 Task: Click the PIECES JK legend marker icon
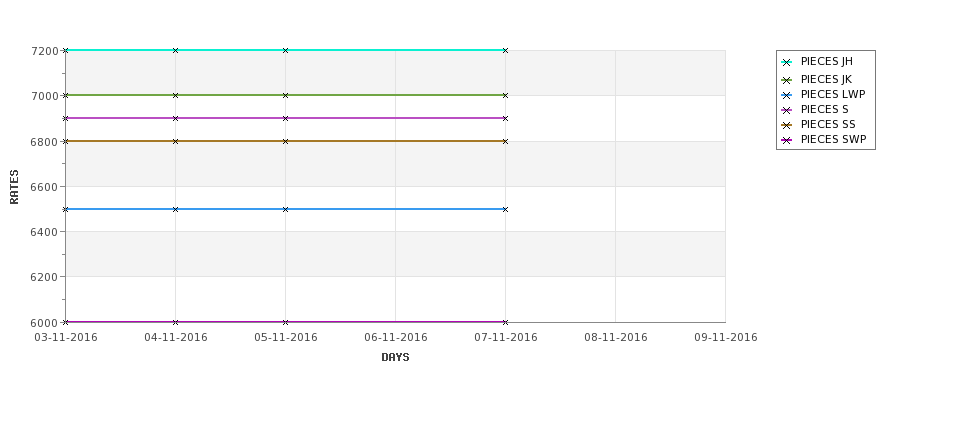[x=787, y=80]
